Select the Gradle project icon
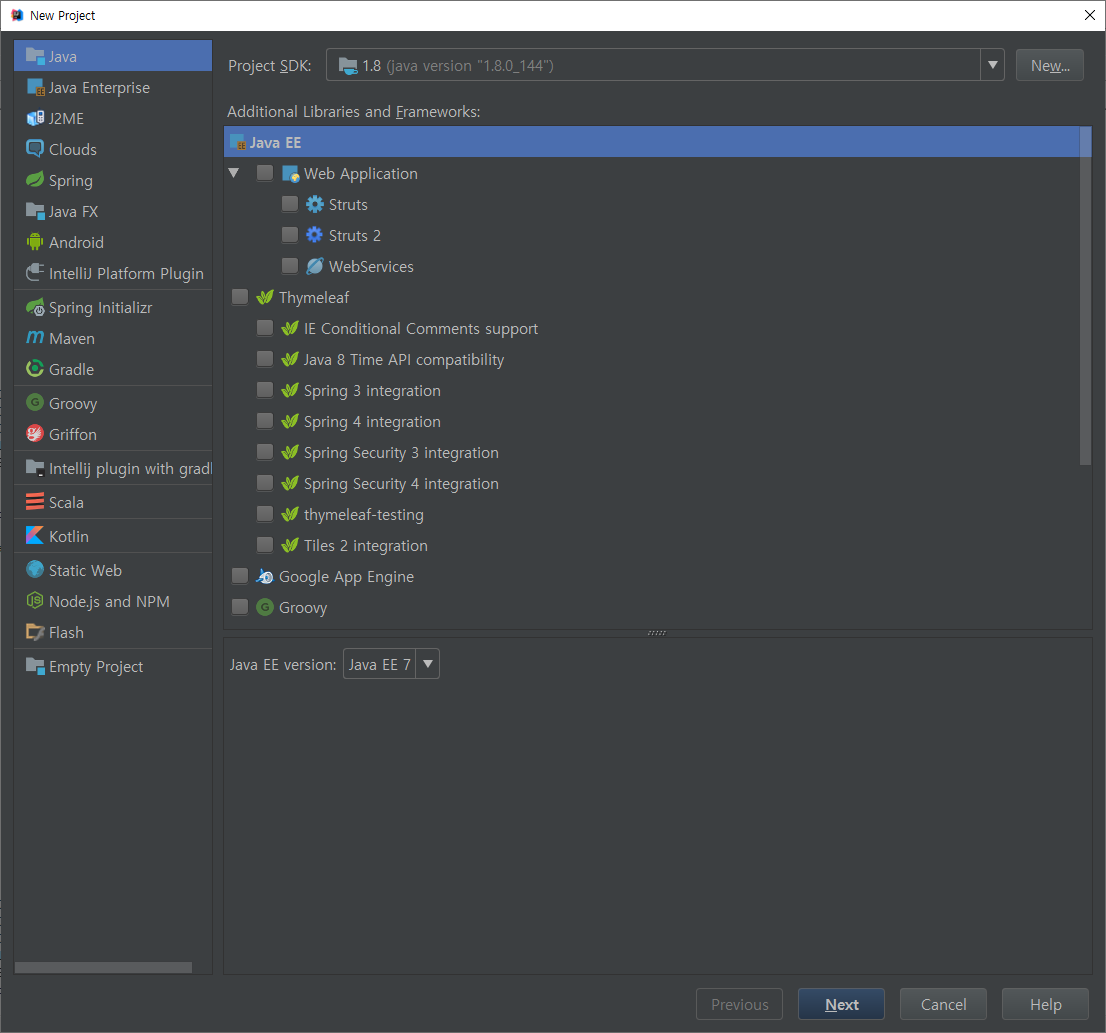This screenshot has height=1033, width=1106. 35,369
